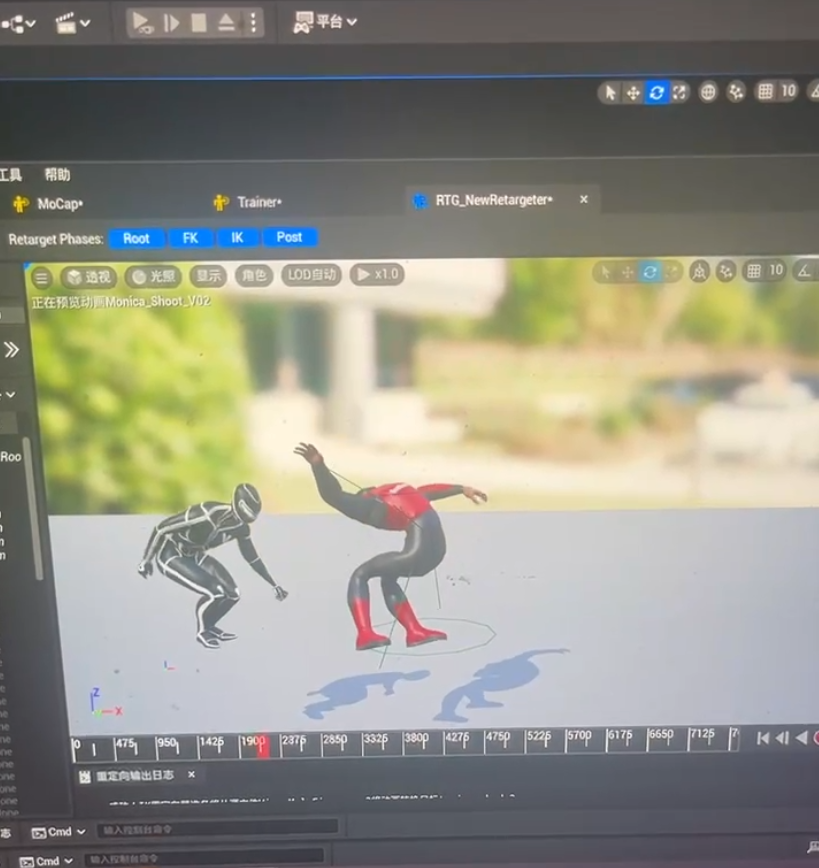819x868 pixels.
Task: Toggle angle snapping in the viewport toolbar
Action: pyautogui.click(x=803, y=270)
